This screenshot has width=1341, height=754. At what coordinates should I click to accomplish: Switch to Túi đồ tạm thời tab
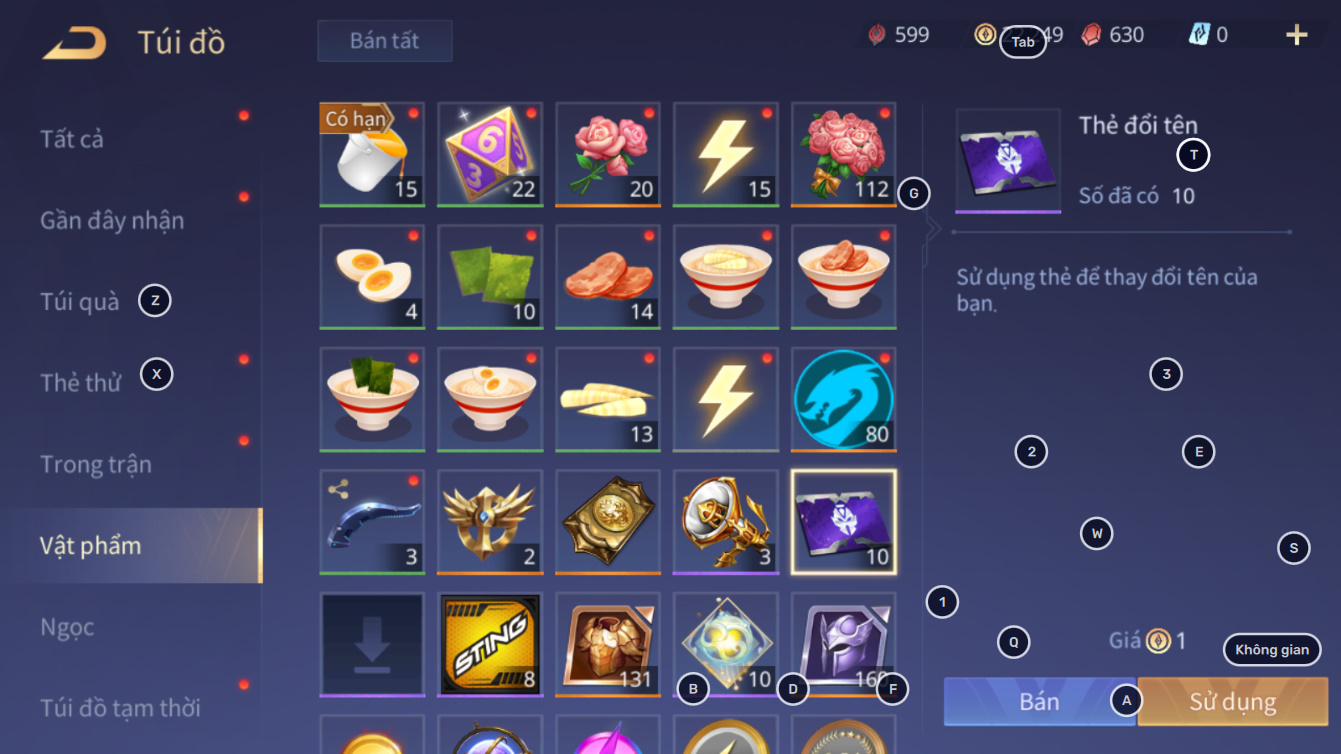(121, 708)
